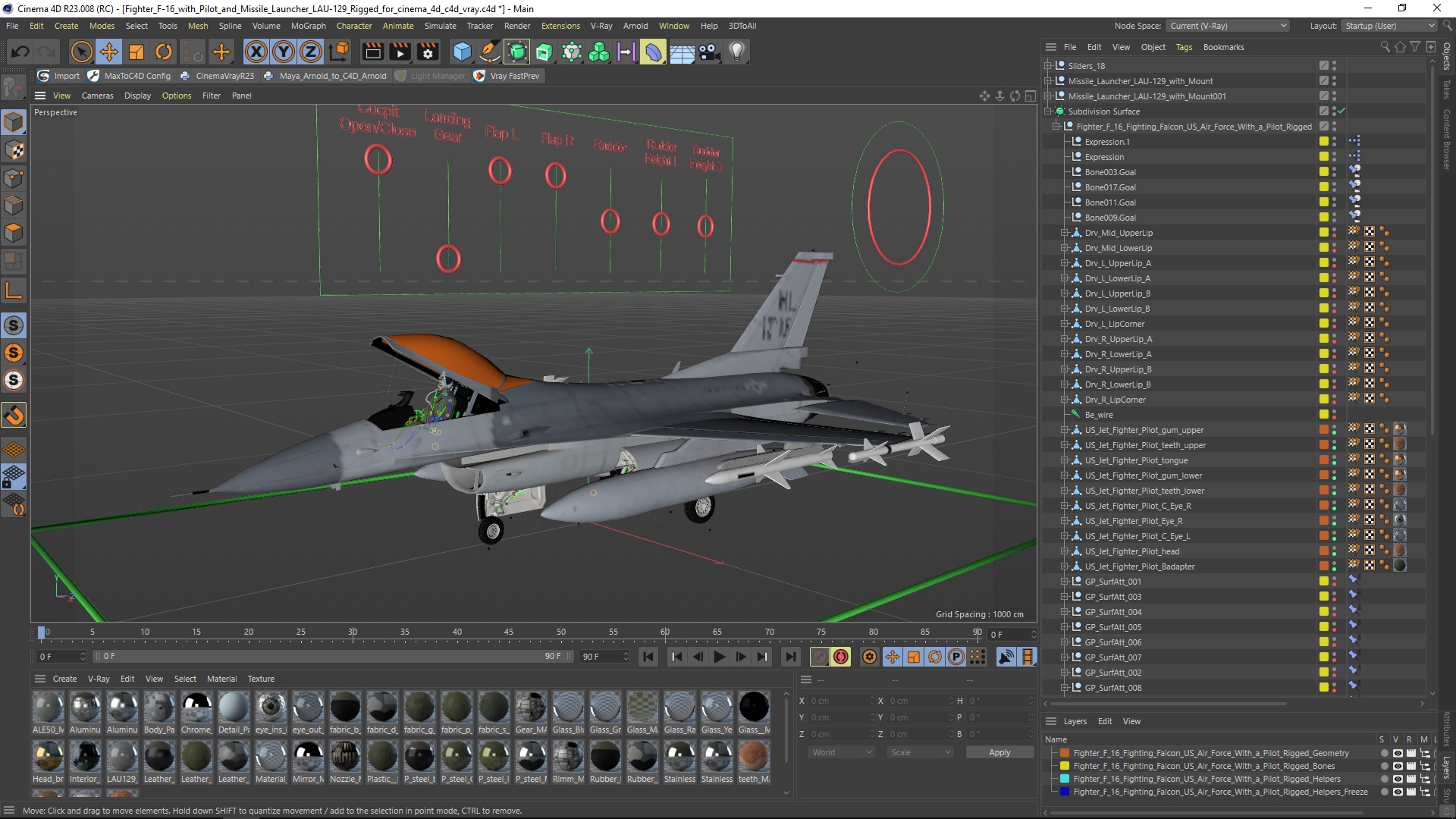1456x819 pixels.
Task: Toggle visibility eye of Rigged_Geometry layer
Action: click(x=1398, y=753)
